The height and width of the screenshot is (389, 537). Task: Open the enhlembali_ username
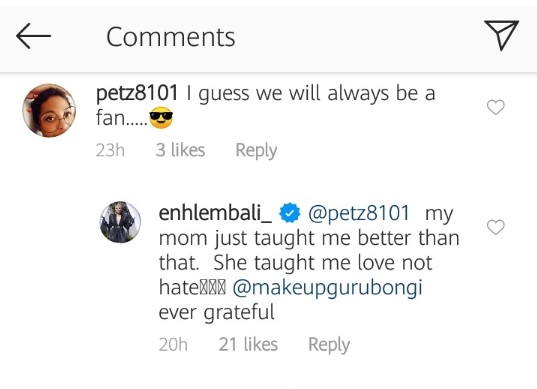tap(215, 213)
